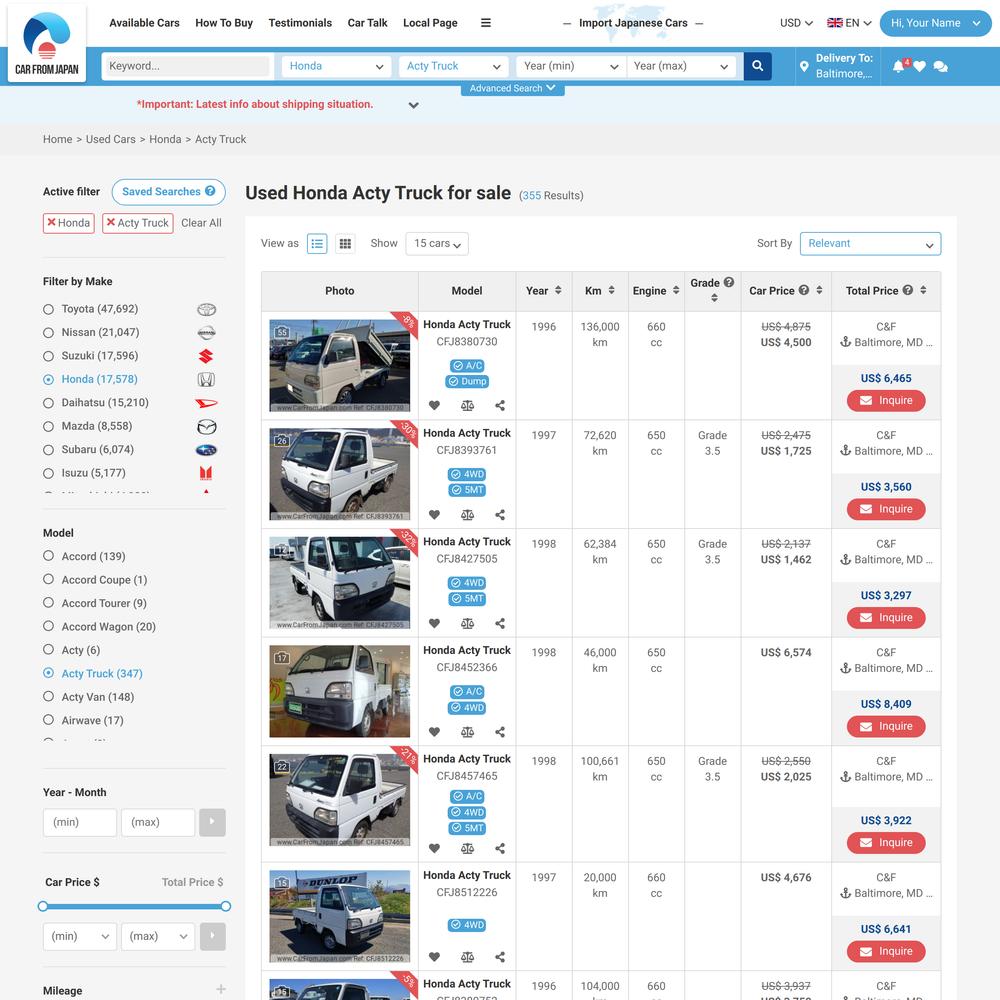Open the EN language selector

[849, 23]
